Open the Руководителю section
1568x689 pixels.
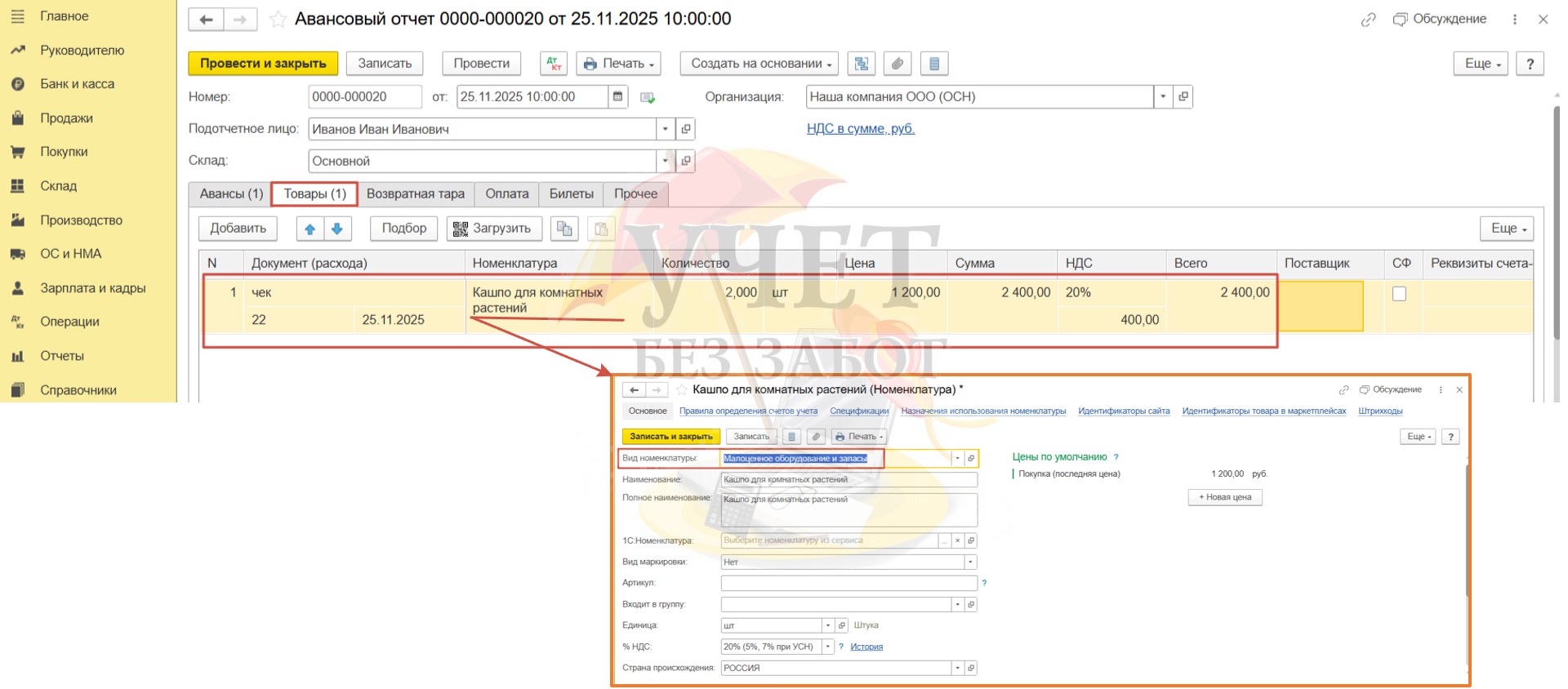tap(82, 51)
